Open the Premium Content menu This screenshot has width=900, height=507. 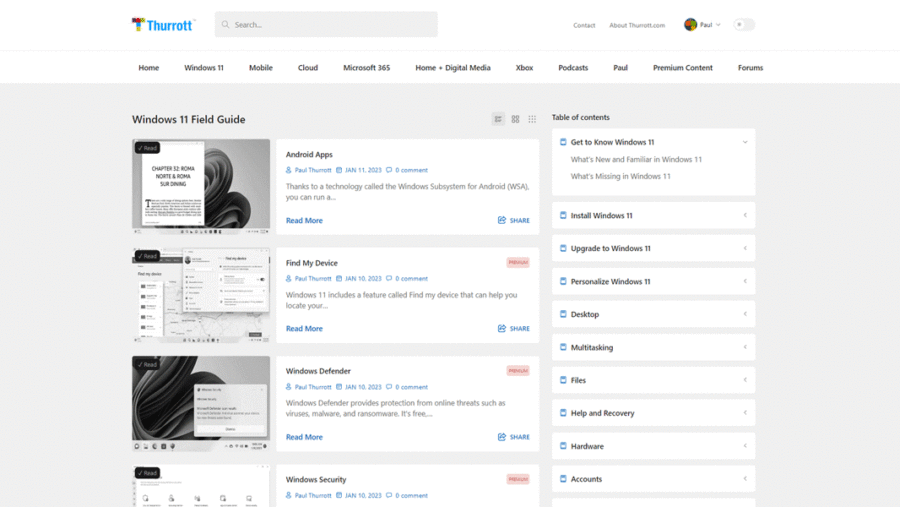(x=683, y=68)
